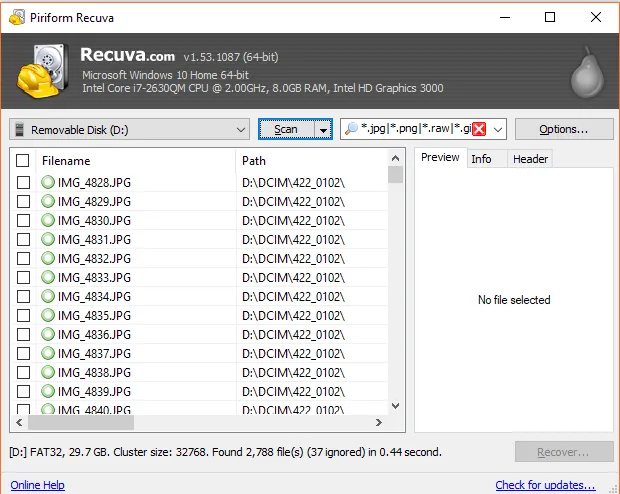Click the scroll up arrow in file list
Screen dimensions: 620x494
395,159
